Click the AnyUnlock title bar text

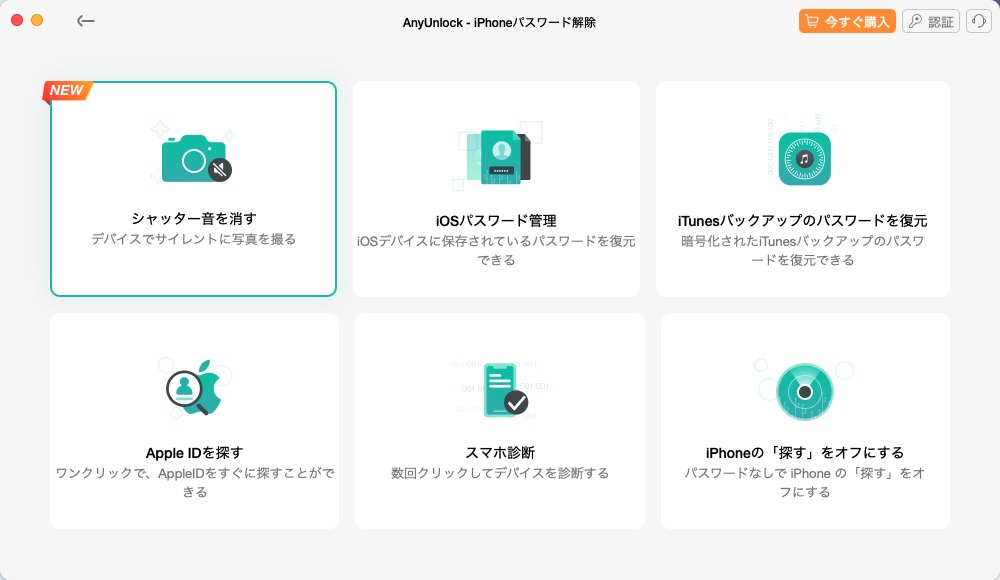coord(500,20)
